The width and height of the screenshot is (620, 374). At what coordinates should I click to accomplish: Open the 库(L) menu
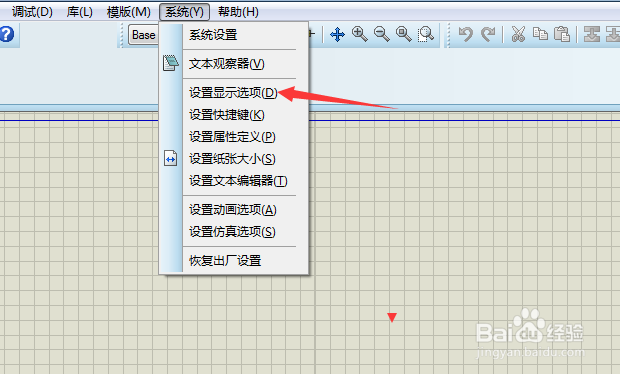pos(79,12)
